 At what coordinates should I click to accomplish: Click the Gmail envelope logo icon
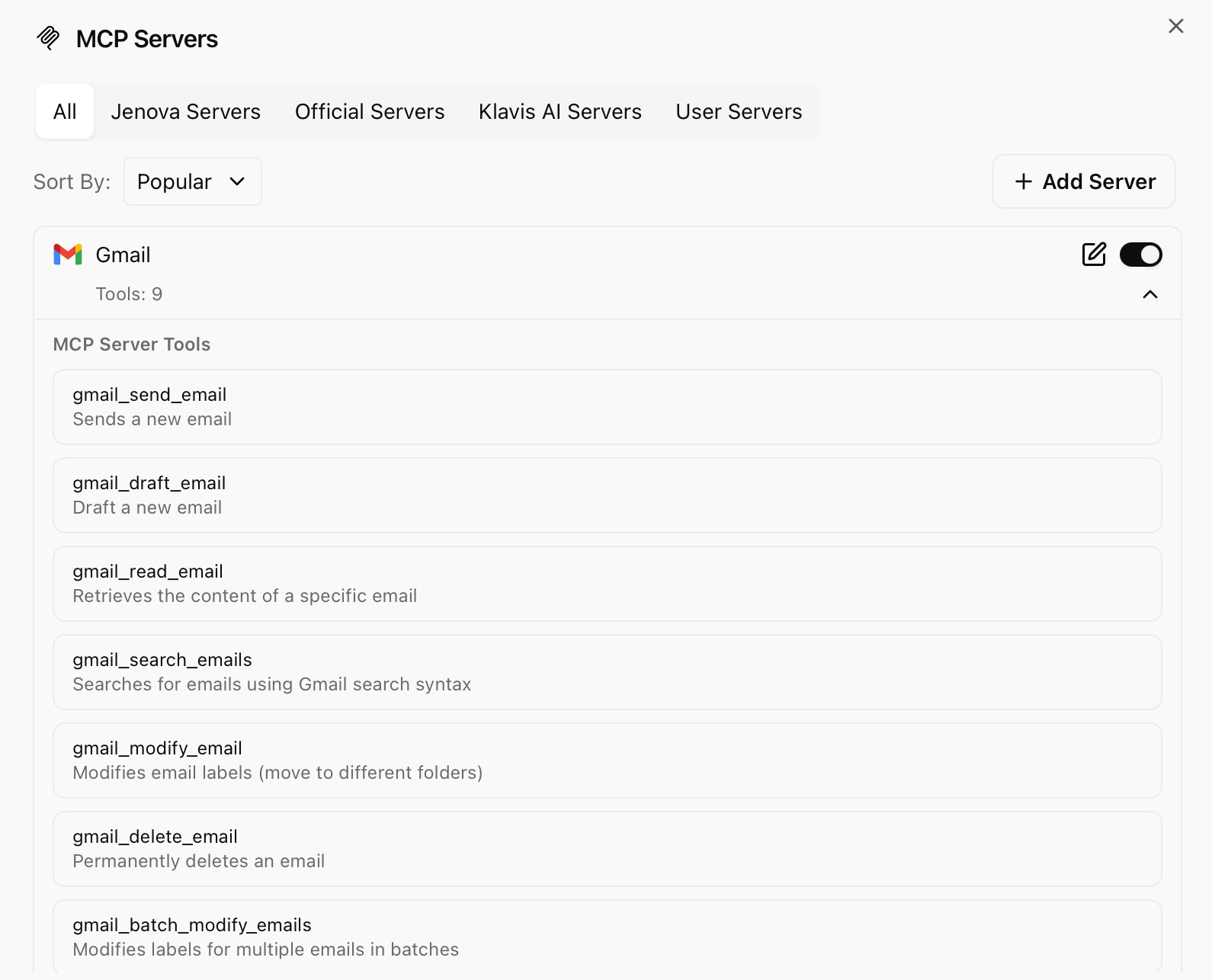(x=68, y=255)
